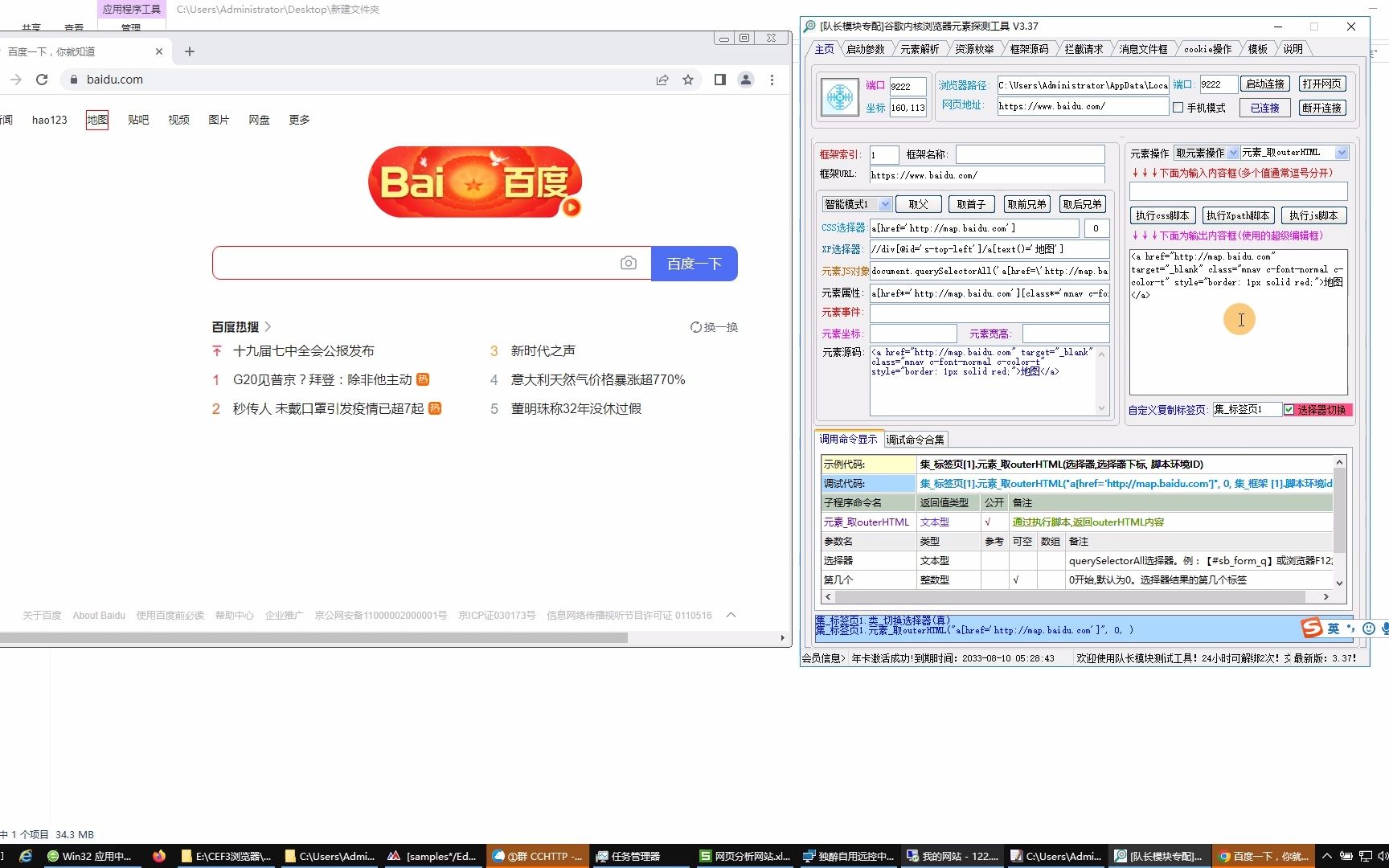Enable 手机模式 checkbox
Image resolution: width=1389 pixels, height=868 pixels.
(1178, 107)
